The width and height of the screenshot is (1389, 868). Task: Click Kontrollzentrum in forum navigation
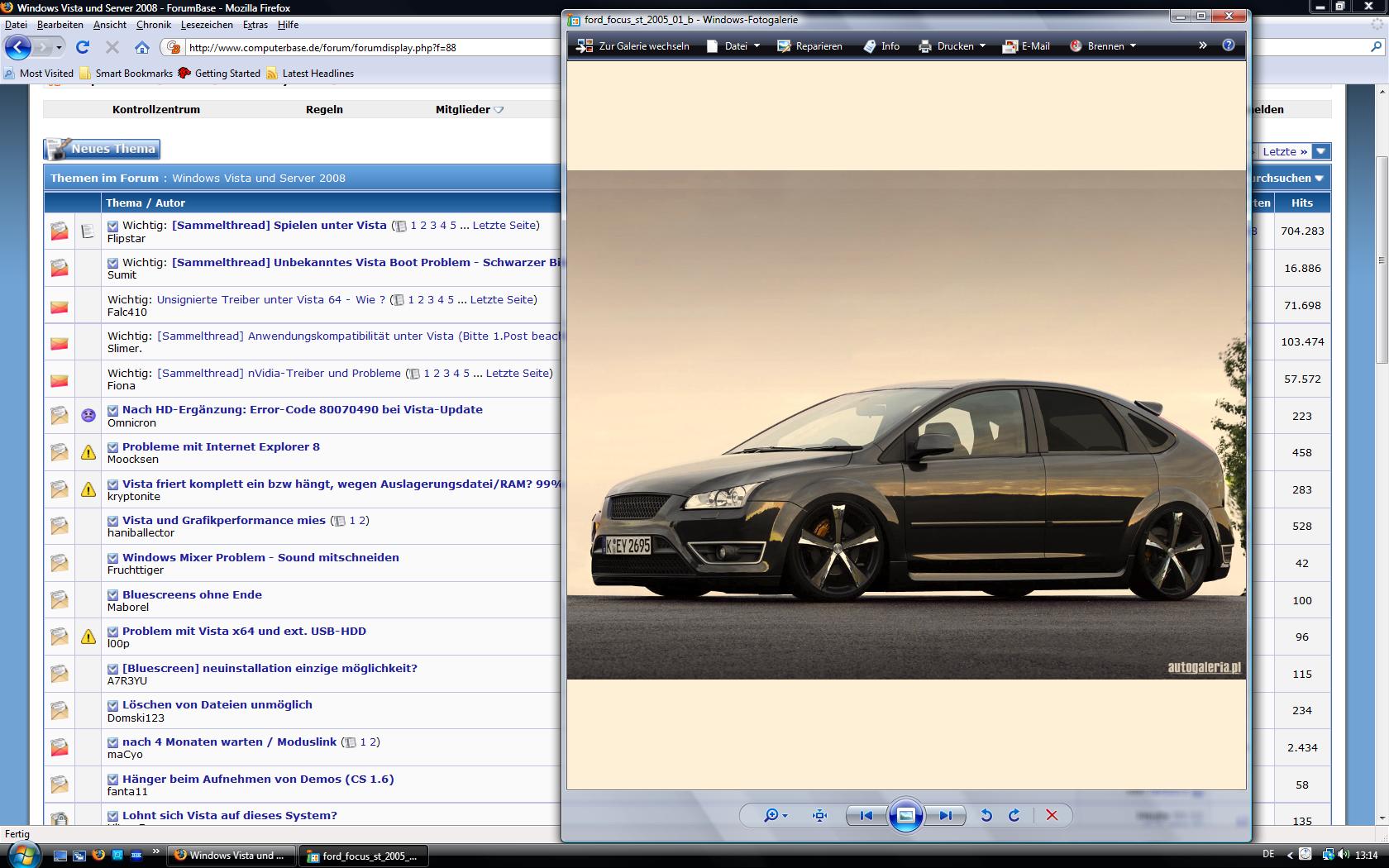[156, 109]
